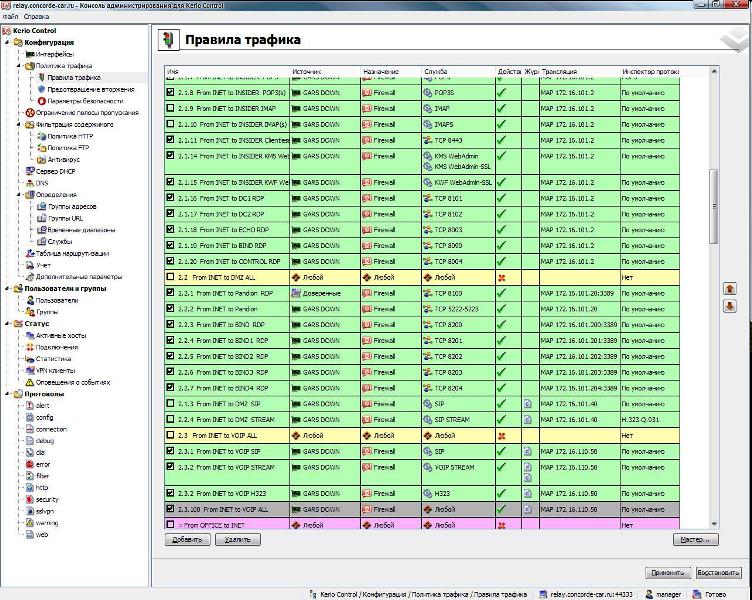Screen dimensions: 752x600
Task: Click the TCP 5222-5223 service cell
Action: coord(458,309)
